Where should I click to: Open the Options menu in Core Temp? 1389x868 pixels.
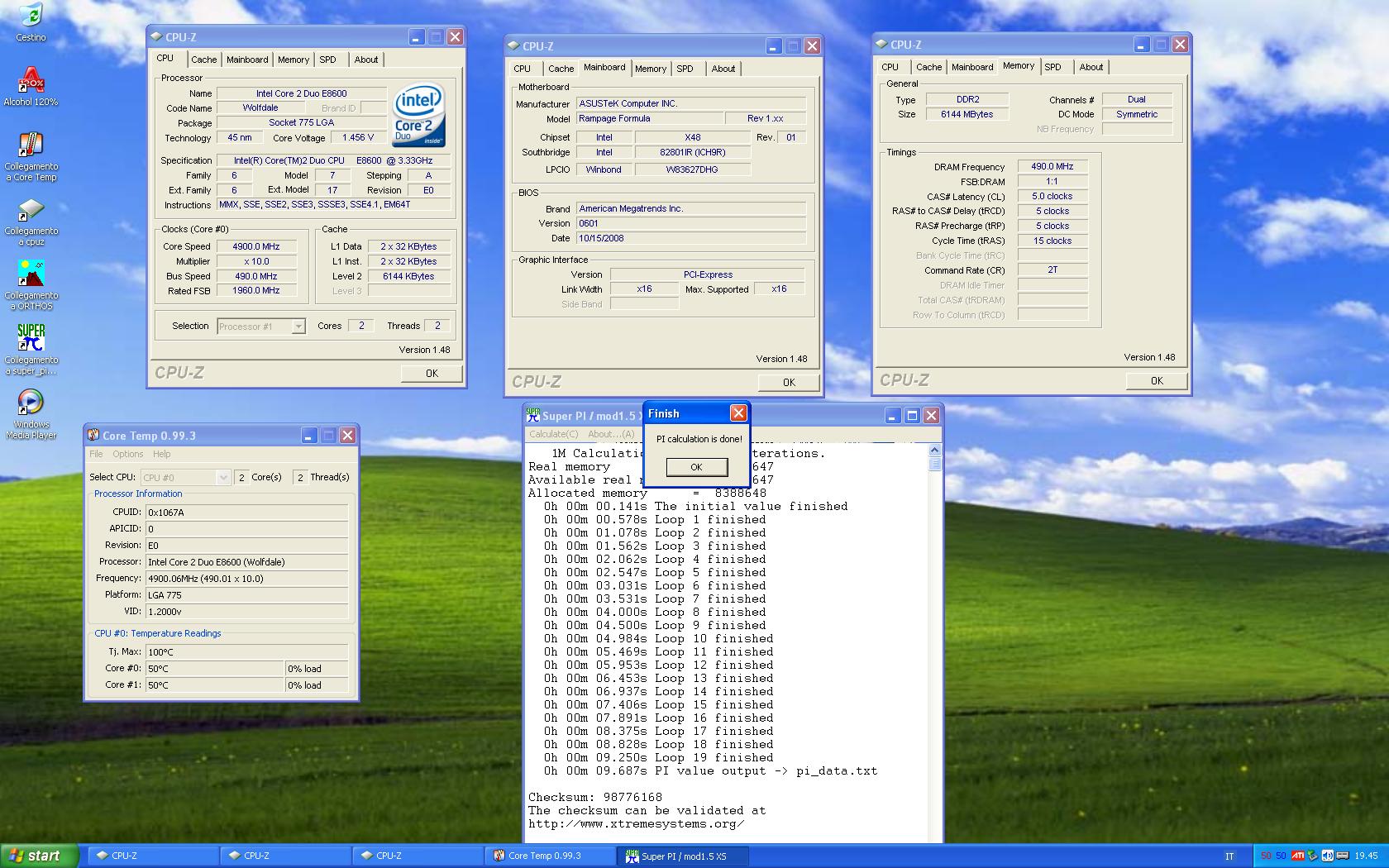click(x=128, y=454)
